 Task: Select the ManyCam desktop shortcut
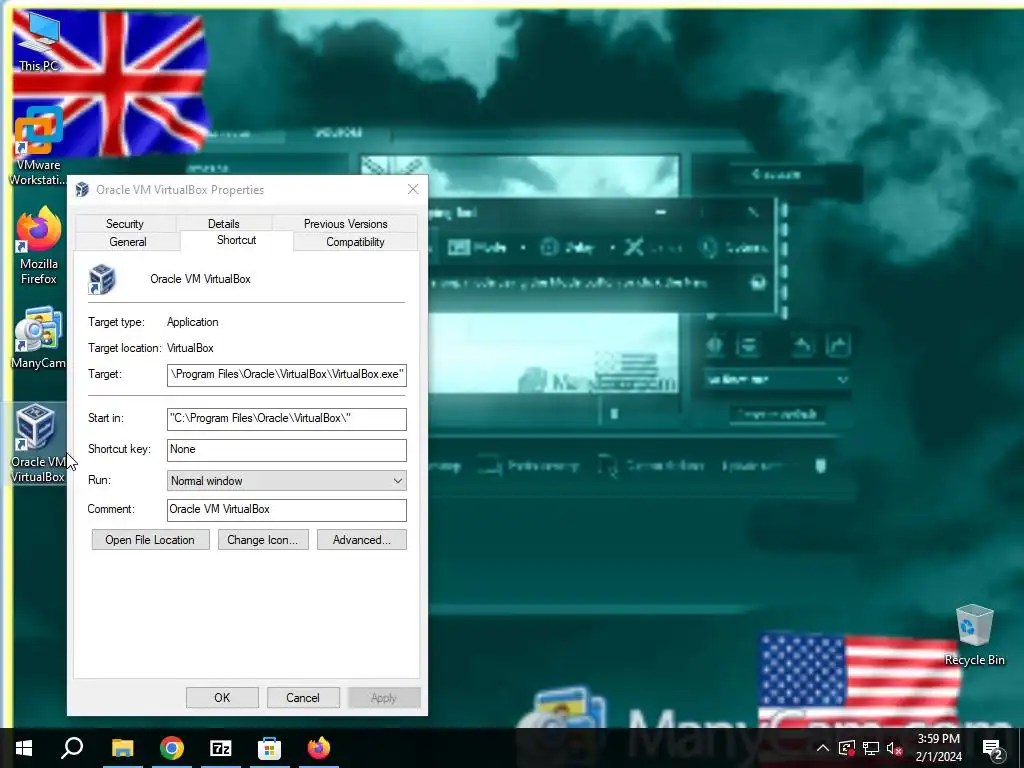point(39,338)
